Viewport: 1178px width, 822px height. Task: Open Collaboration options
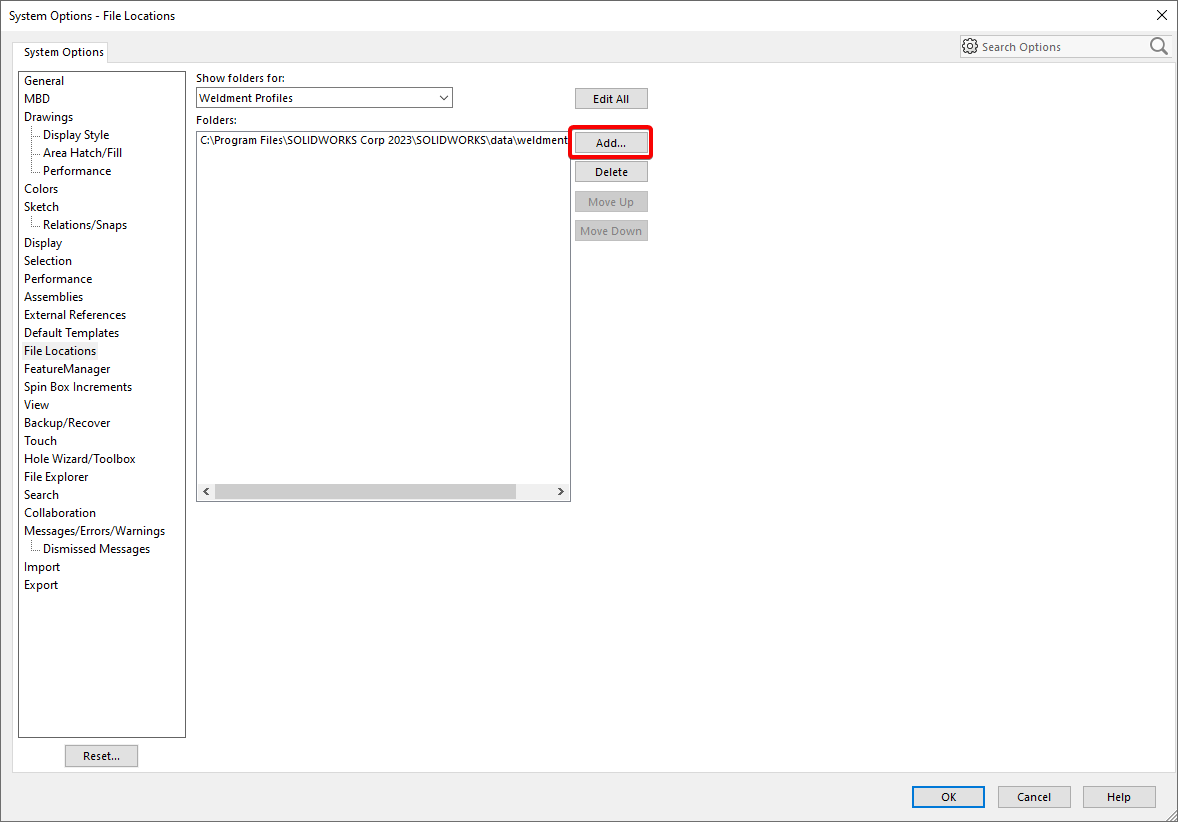(59, 513)
